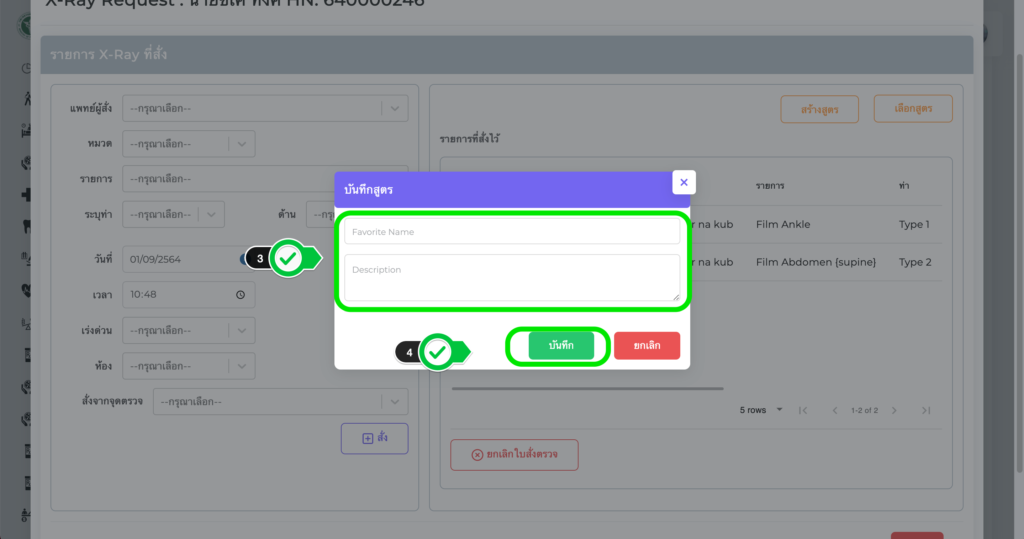Open the ระบุท่า position dropdown
The image size is (1024, 539).
coord(211,214)
